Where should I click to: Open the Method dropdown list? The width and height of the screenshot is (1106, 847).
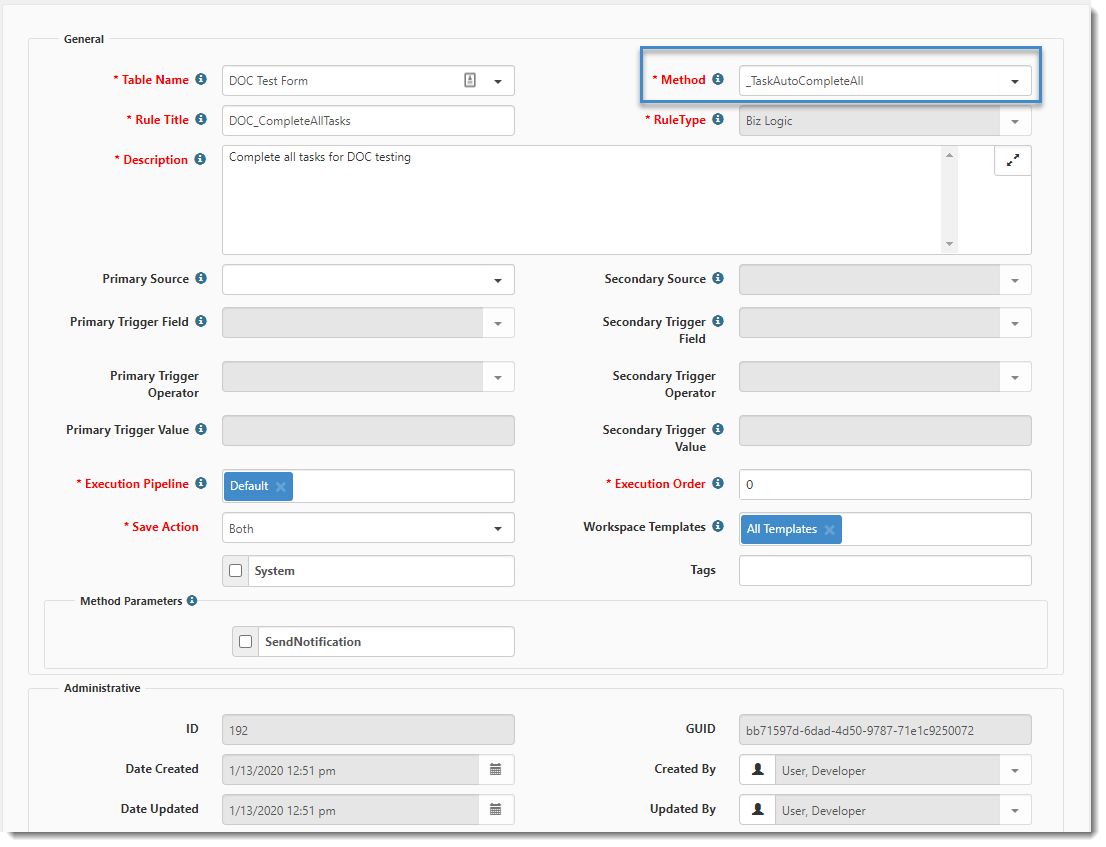(x=1014, y=81)
